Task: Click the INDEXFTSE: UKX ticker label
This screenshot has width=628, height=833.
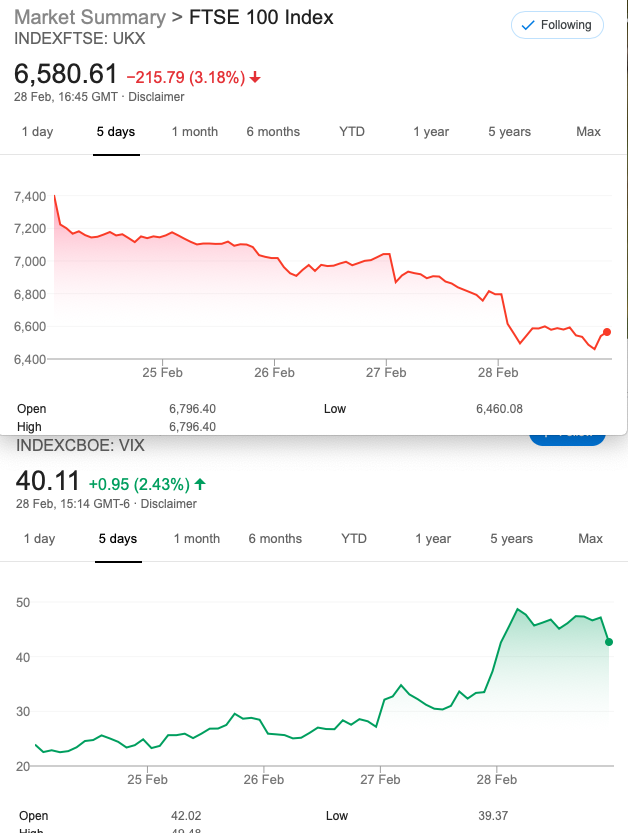Action: [x=80, y=39]
